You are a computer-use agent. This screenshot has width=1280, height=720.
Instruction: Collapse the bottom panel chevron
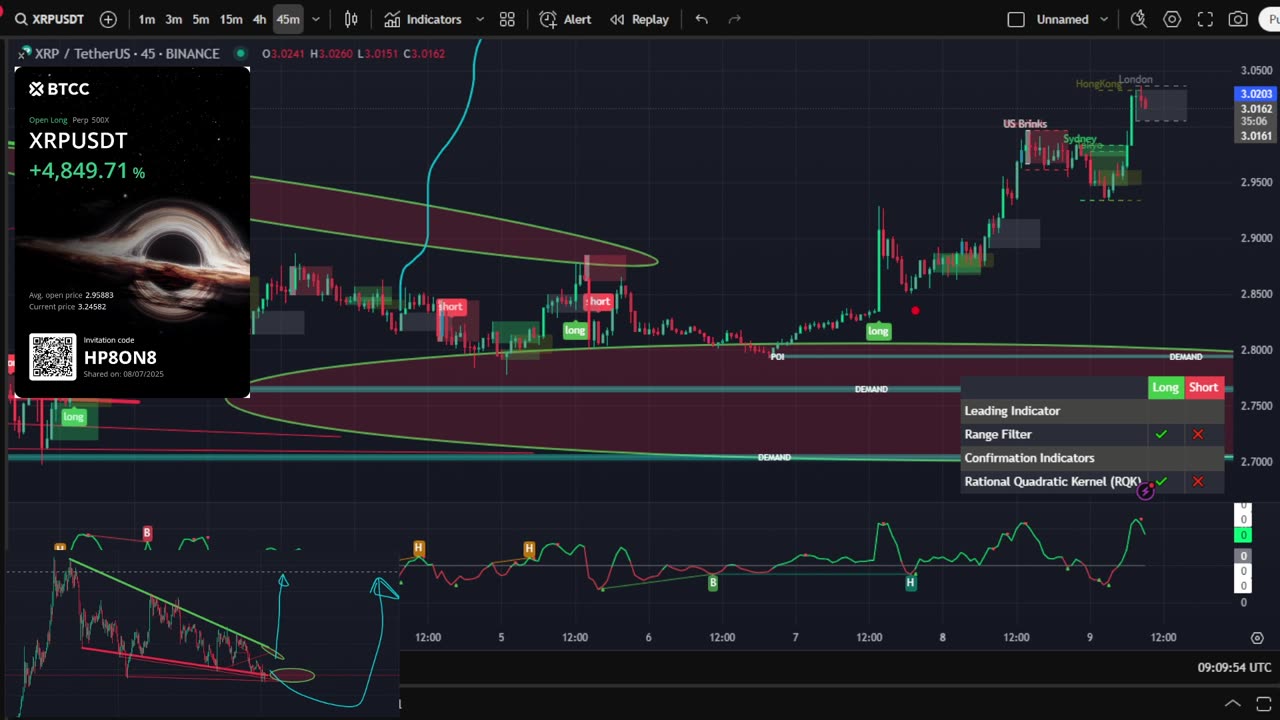pos(1233,703)
